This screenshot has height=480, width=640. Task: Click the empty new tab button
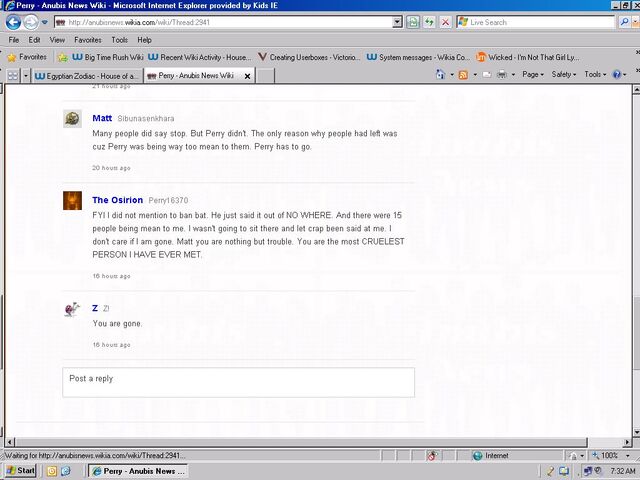(x=265, y=76)
